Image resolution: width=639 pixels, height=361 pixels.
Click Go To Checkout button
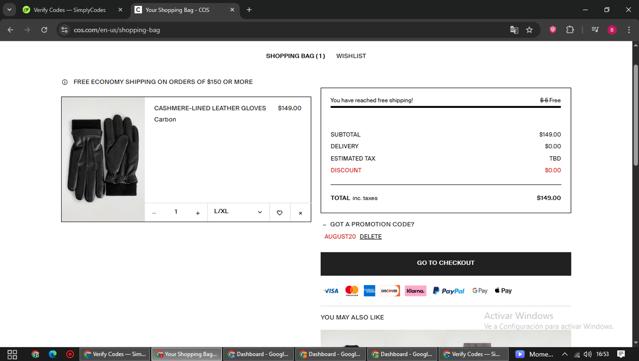click(x=445, y=264)
